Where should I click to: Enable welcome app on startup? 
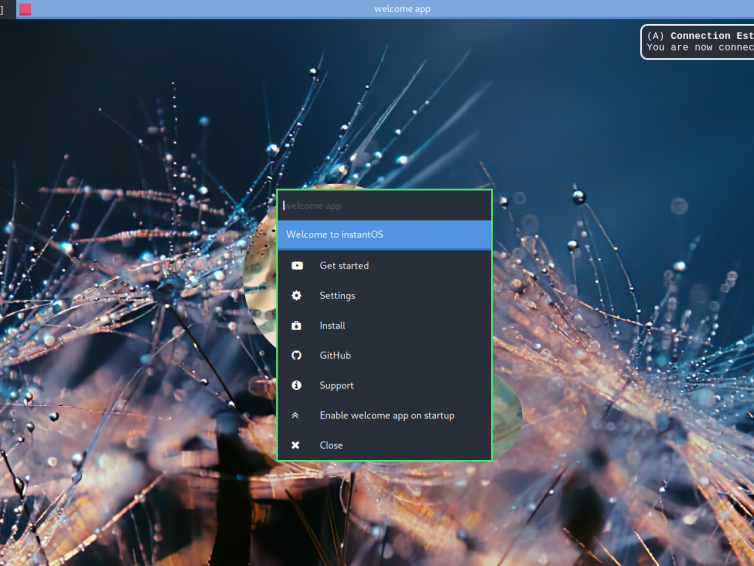click(386, 416)
